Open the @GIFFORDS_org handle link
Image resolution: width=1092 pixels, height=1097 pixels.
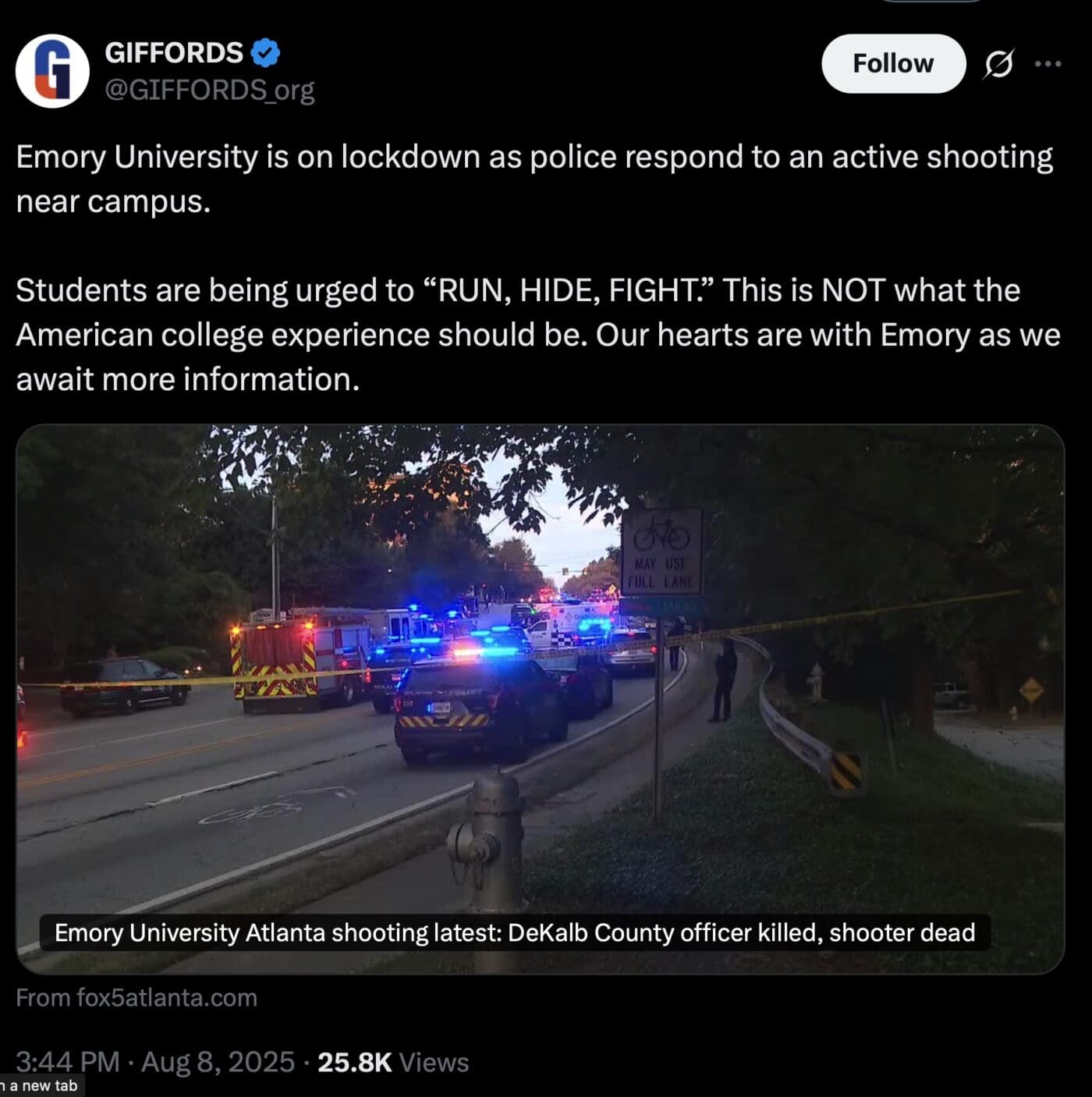pyautogui.click(x=209, y=91)
